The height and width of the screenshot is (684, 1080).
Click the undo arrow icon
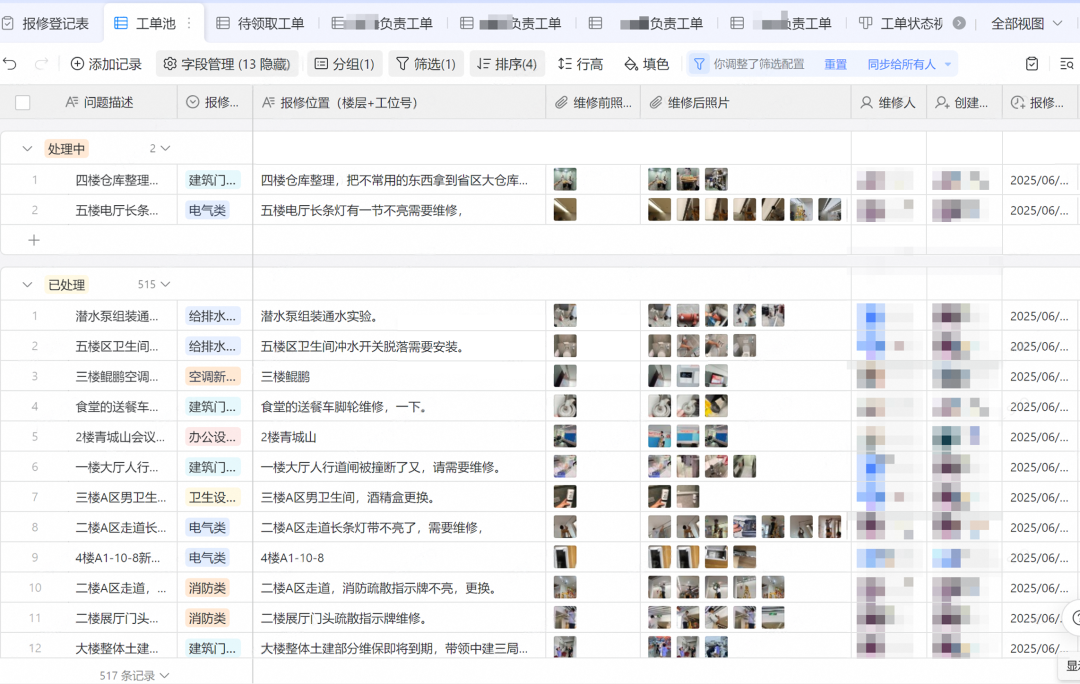tap(11, 64)
